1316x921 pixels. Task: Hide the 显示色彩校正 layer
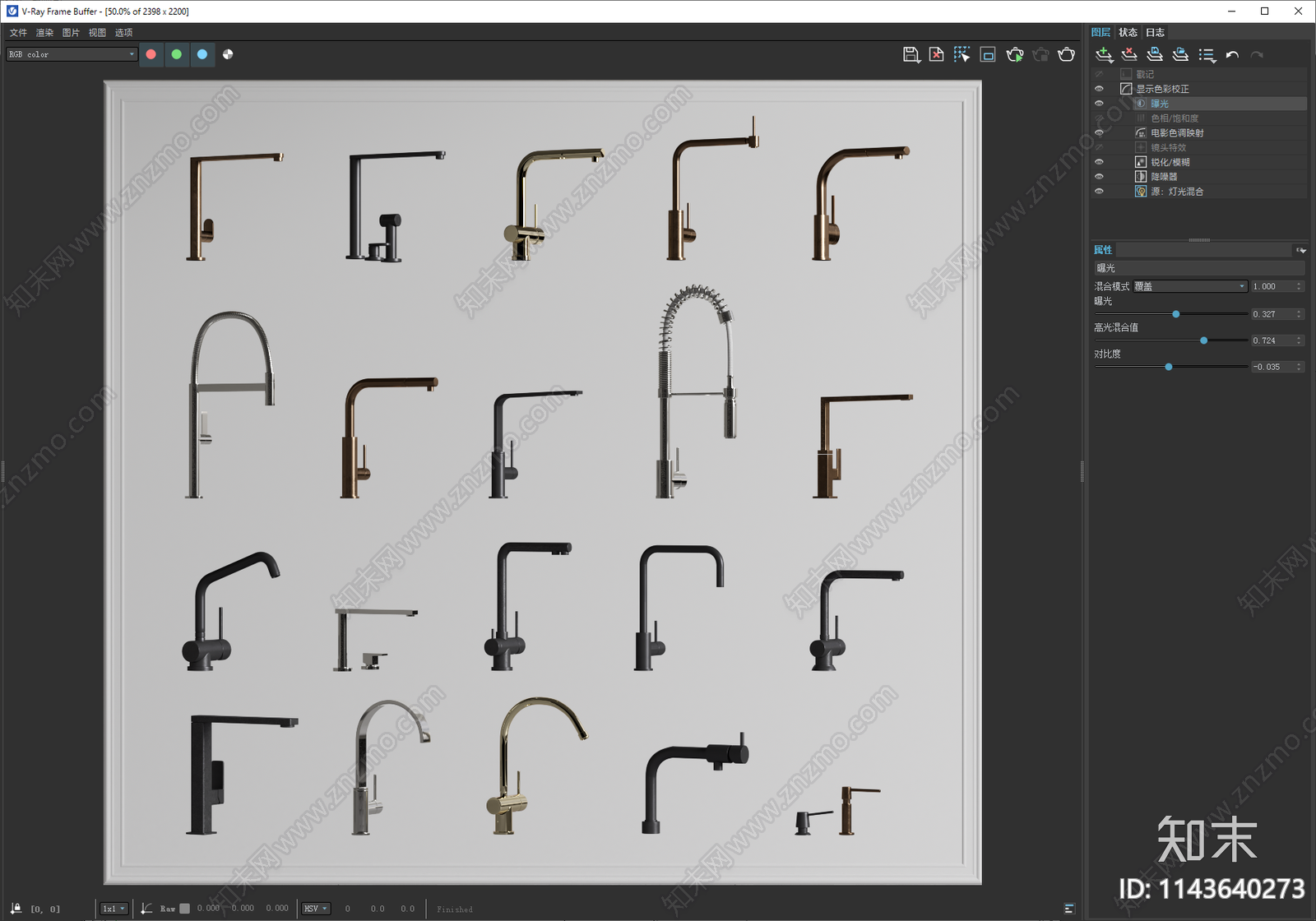coord(1099,89)
